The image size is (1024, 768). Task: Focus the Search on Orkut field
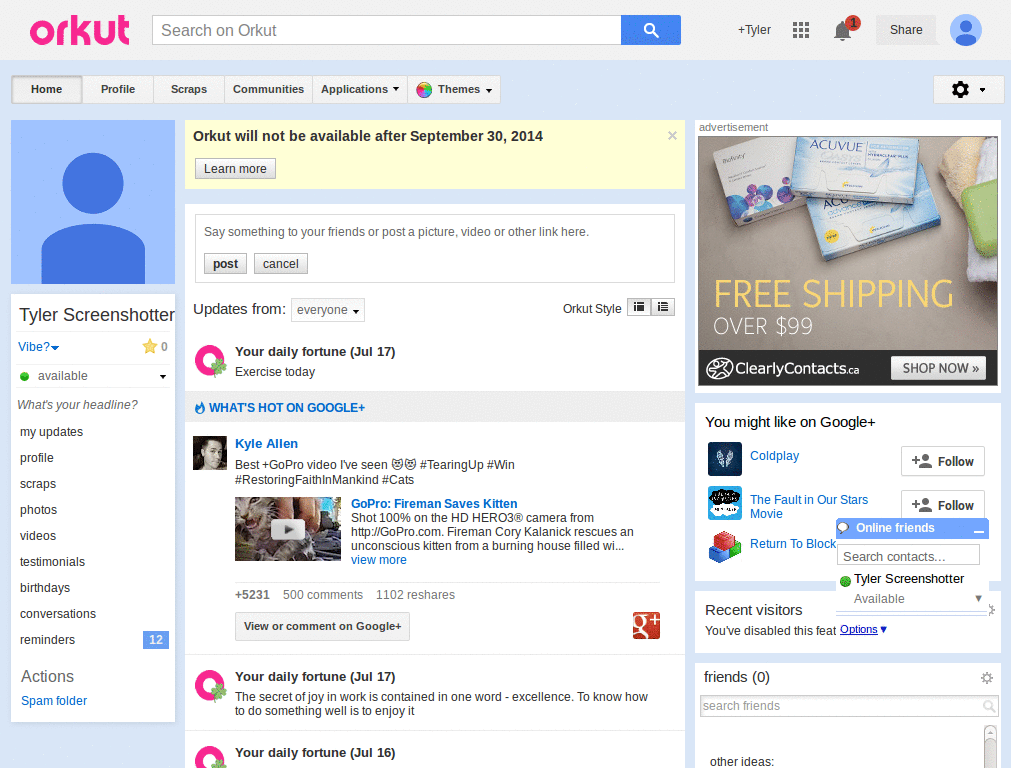(x=387, y=30)
